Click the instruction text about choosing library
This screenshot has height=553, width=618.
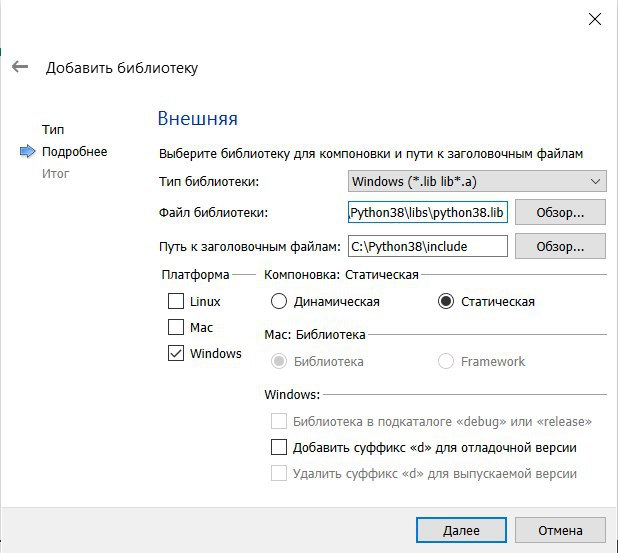pos(371,153)
